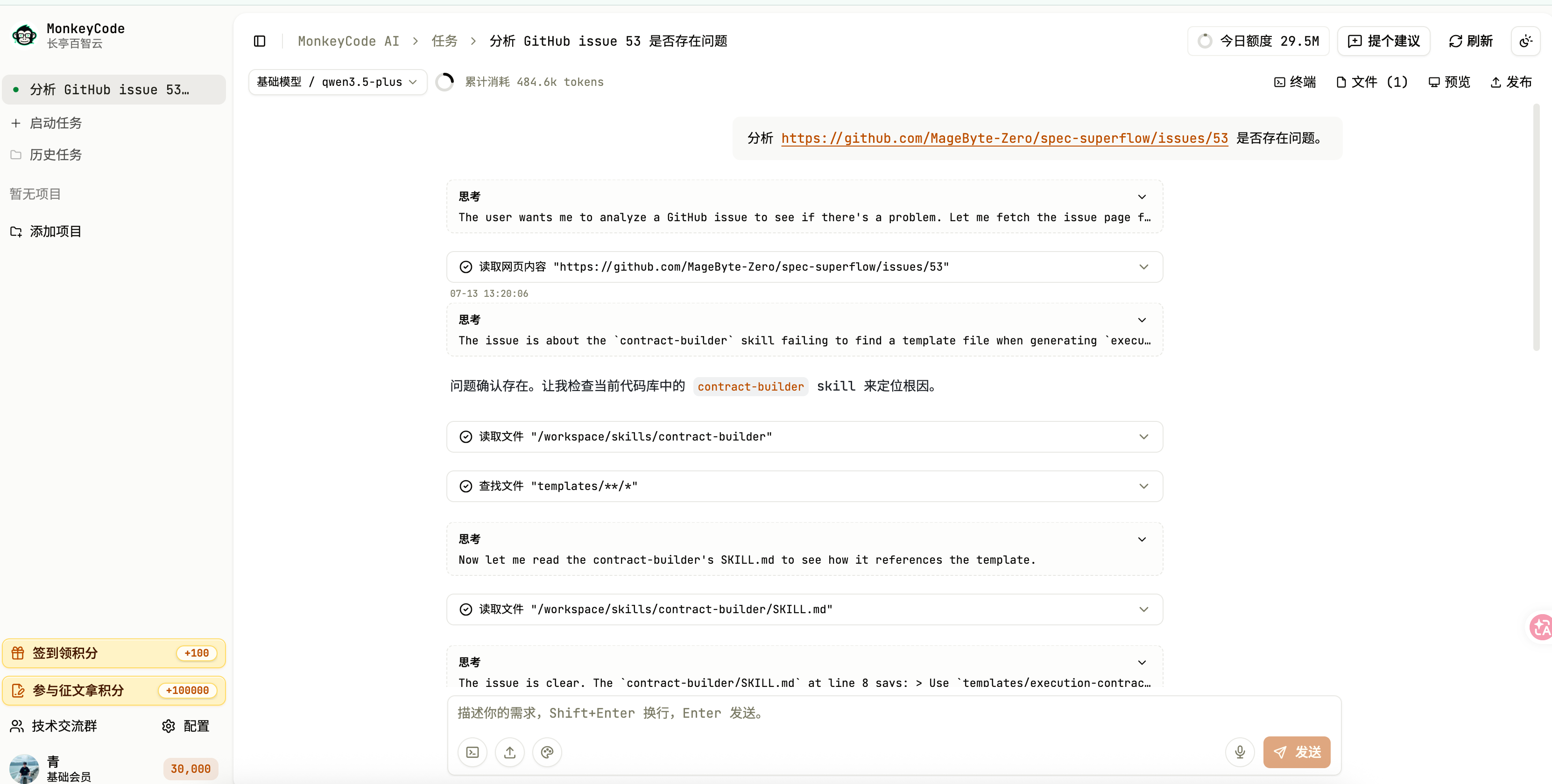
Task: Click the upload icon in input box
Action: pos(510,752)
